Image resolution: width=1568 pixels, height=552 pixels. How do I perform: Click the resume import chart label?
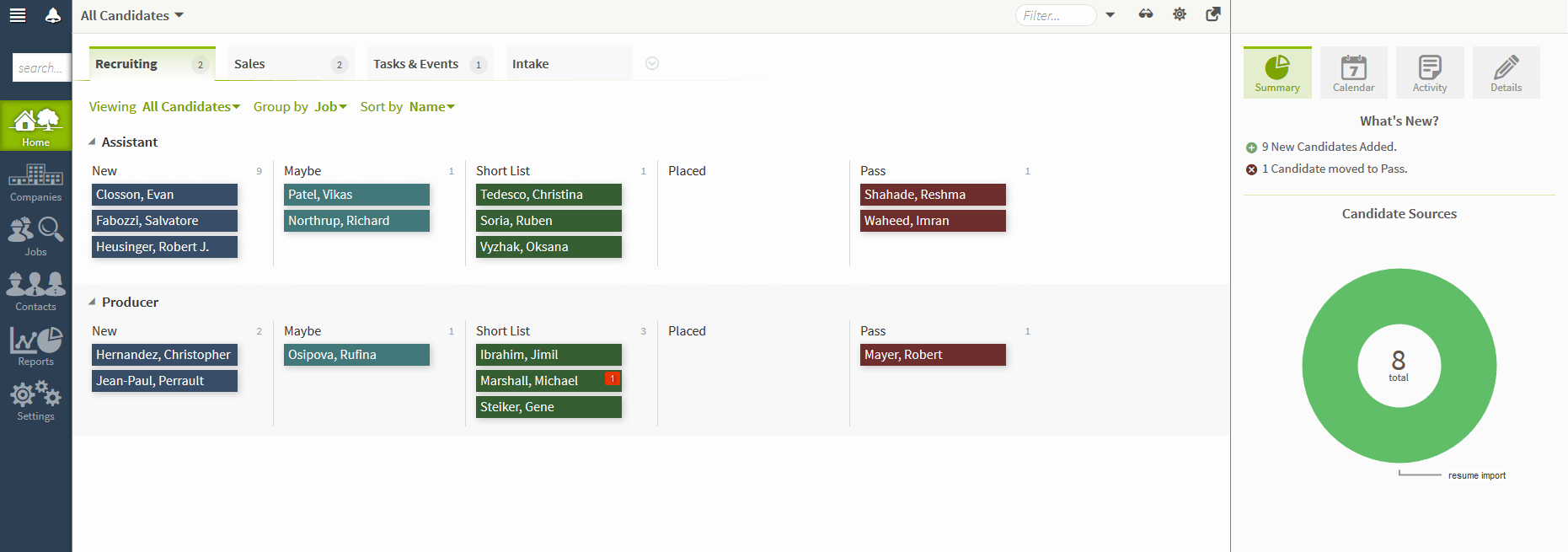tap(1477, 476)
